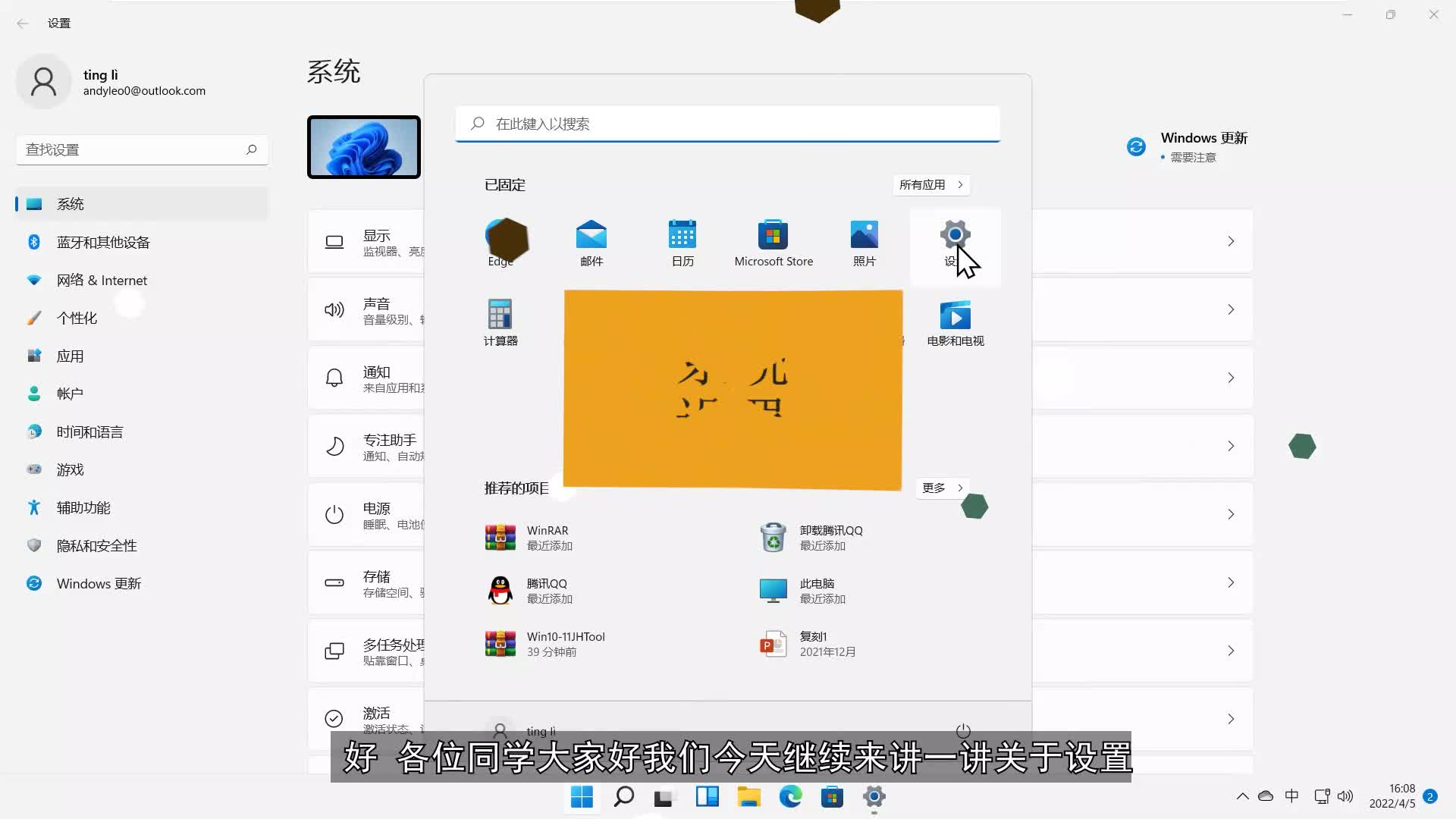Viewport: 1456px width, 819px height.
Task: Open Win10-11JHTool recommended file
Action: point(546,644)
